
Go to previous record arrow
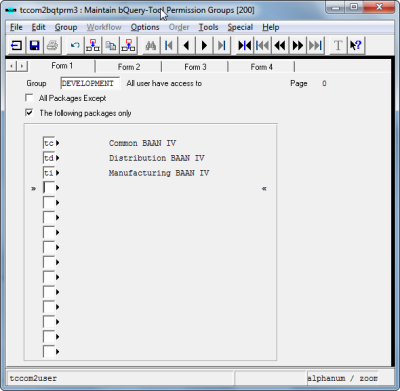click(186, 45)
